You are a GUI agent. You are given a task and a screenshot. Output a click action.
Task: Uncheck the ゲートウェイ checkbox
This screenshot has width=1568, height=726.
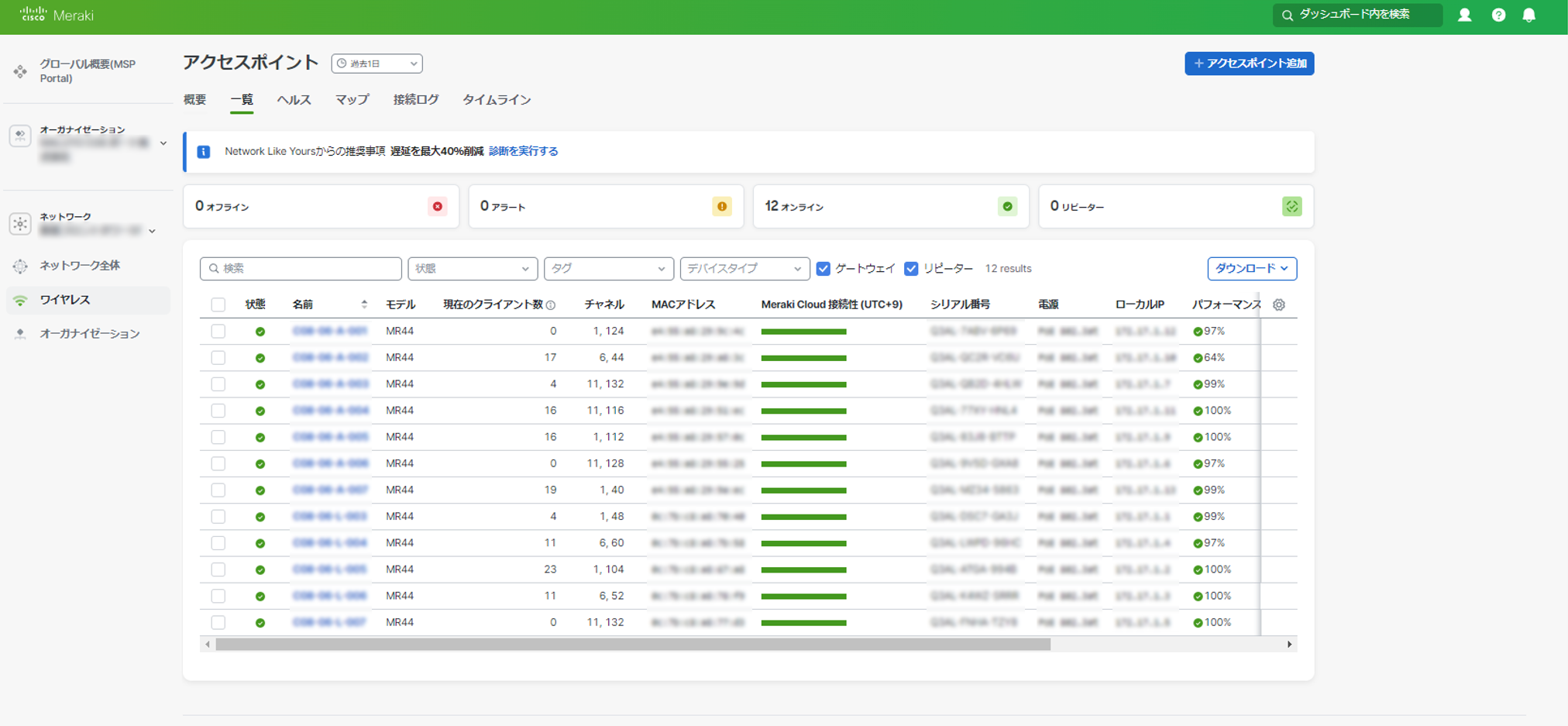click(x=824, y=269)
